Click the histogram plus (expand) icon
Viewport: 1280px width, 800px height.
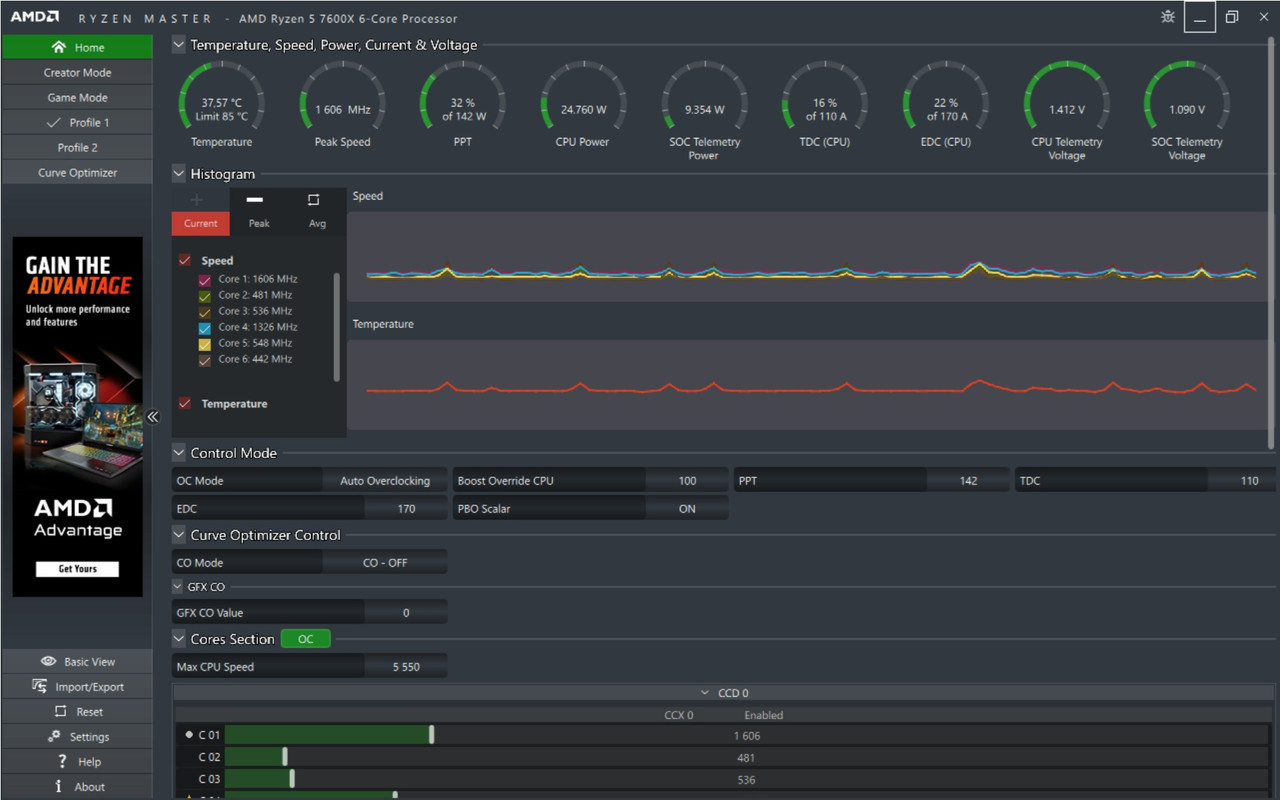(197, 199)
